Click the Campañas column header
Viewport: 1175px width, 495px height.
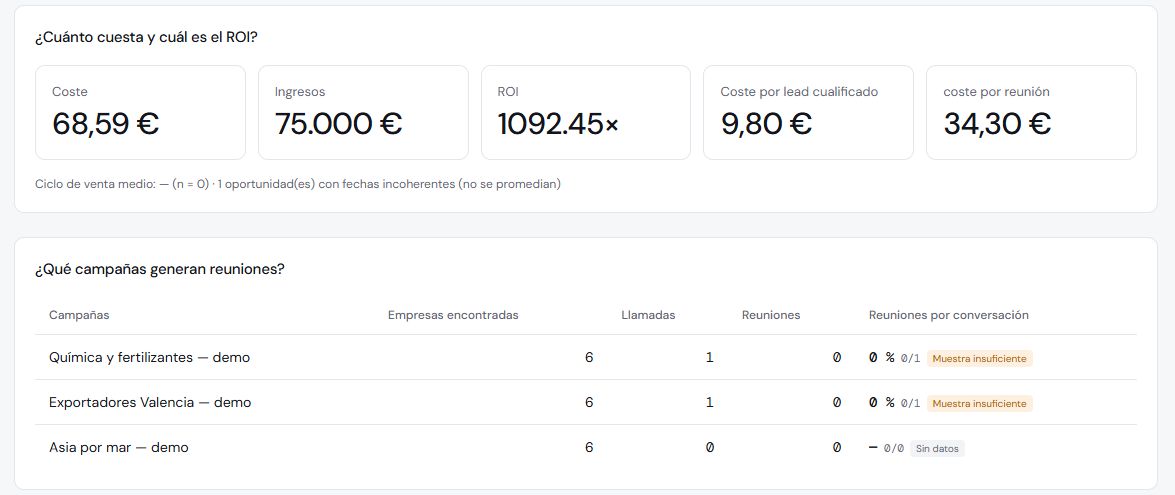(79, 315)
